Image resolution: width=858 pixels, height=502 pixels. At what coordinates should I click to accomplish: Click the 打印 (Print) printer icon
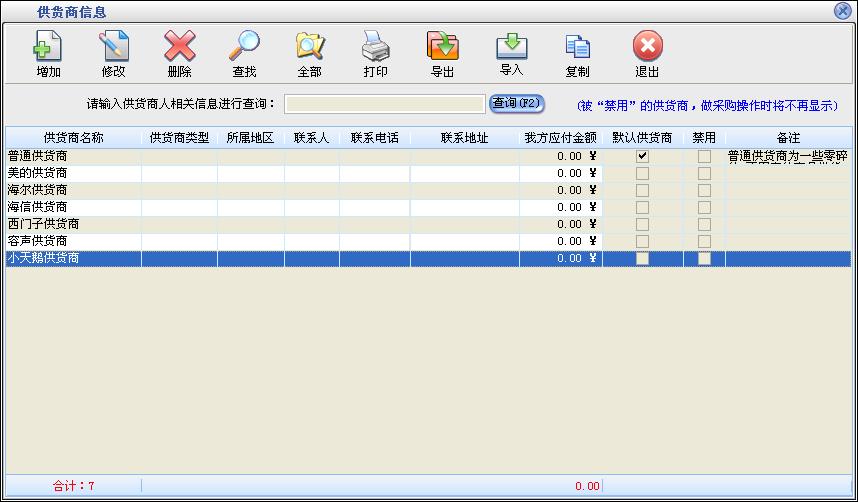375,53
